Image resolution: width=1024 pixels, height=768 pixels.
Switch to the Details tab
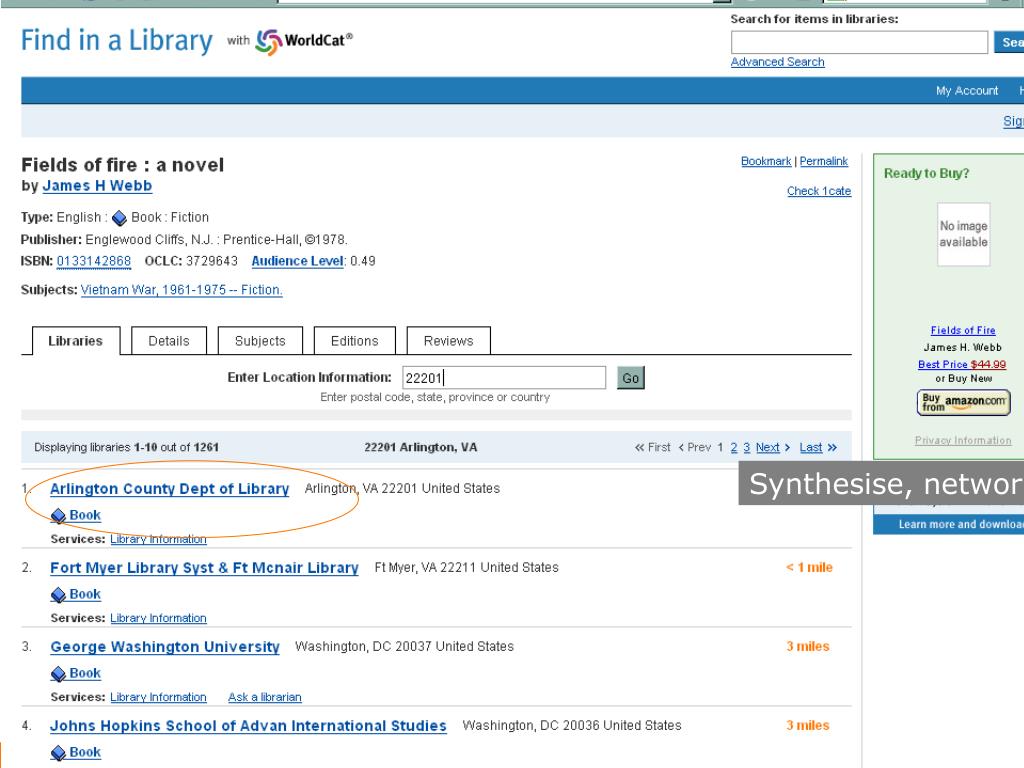[x=168, y=341]
